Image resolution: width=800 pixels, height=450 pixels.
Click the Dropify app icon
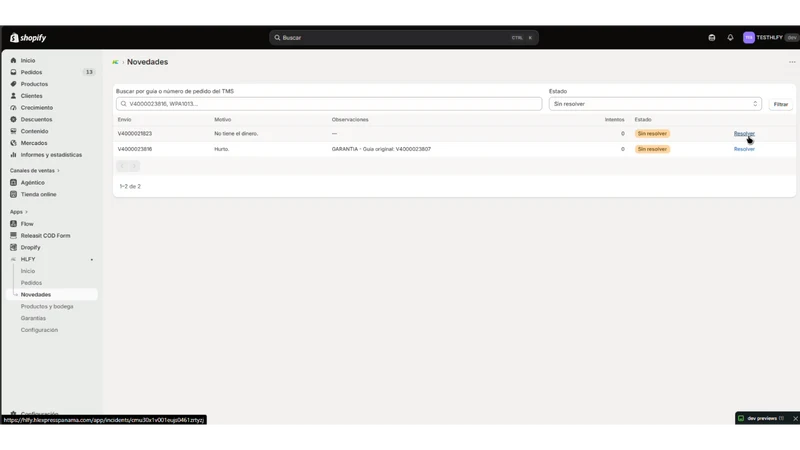pyautogui.click(x=13, y=247)
